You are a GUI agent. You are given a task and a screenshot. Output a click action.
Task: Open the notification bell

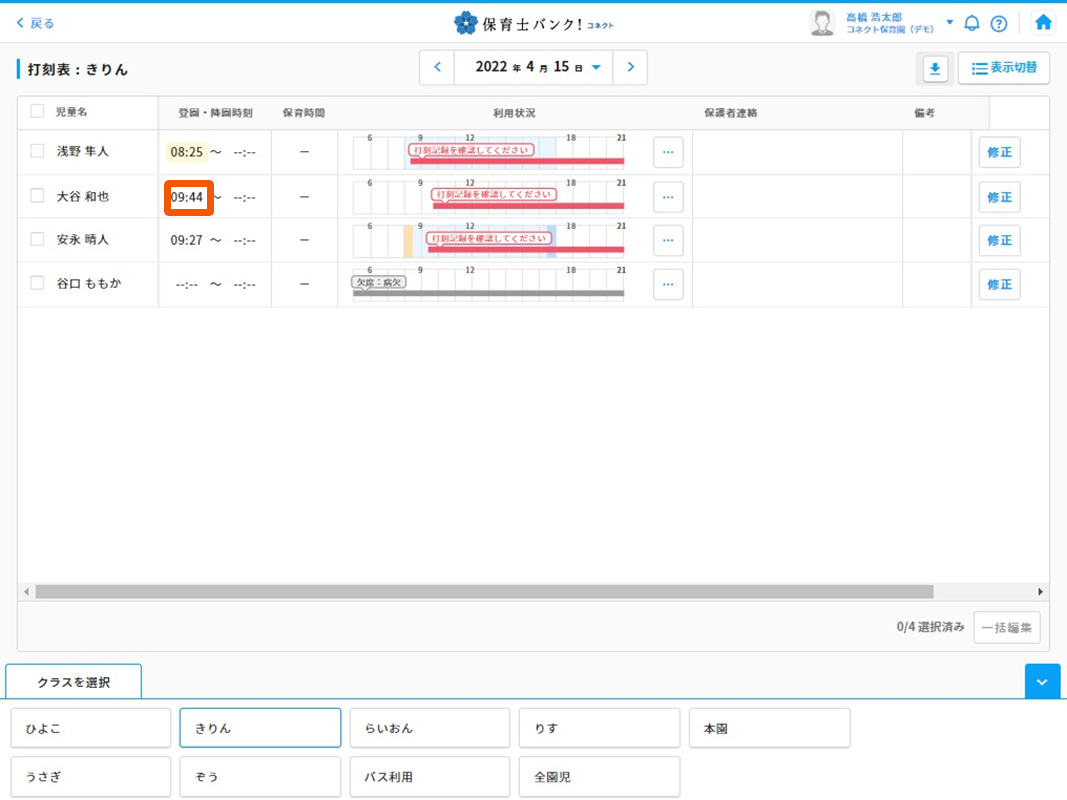click(x=971, y=23)
